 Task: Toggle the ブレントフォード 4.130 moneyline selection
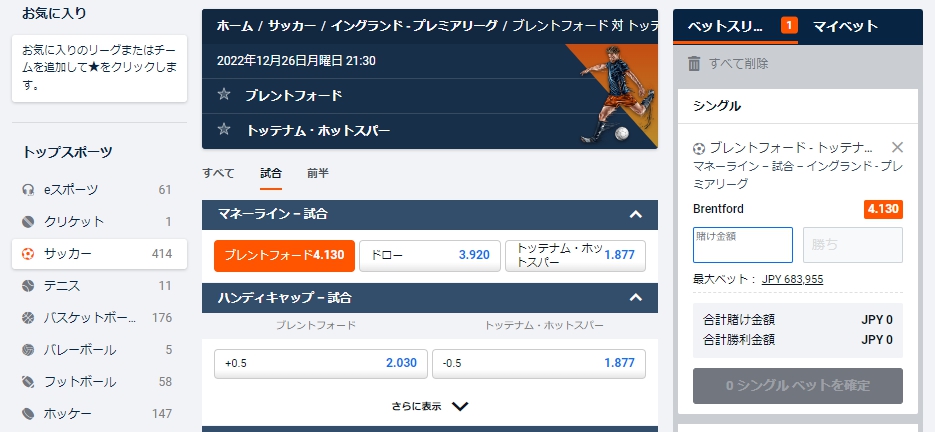(x=284, y=255)
